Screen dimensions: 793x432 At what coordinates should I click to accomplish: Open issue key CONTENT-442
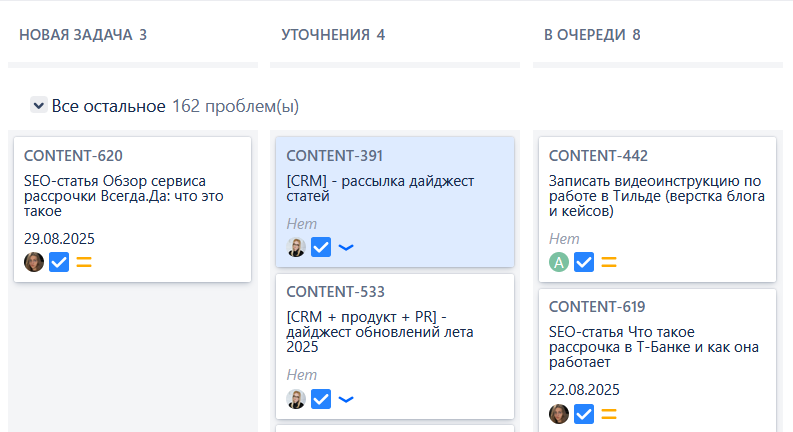point(598,156)
